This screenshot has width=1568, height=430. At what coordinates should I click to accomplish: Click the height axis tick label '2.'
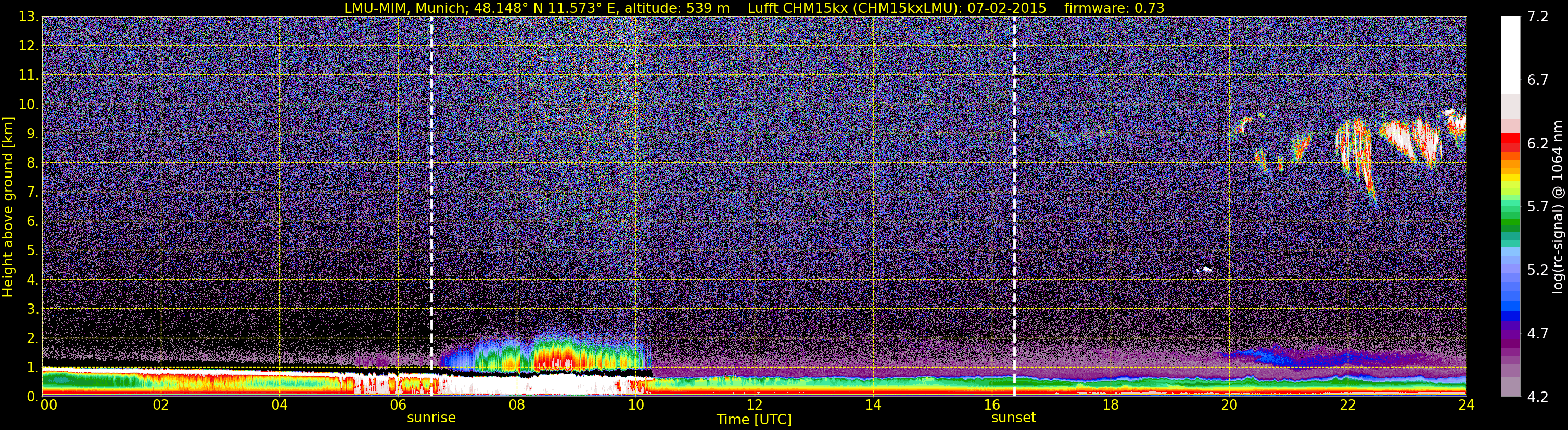[x=32, y=339]
